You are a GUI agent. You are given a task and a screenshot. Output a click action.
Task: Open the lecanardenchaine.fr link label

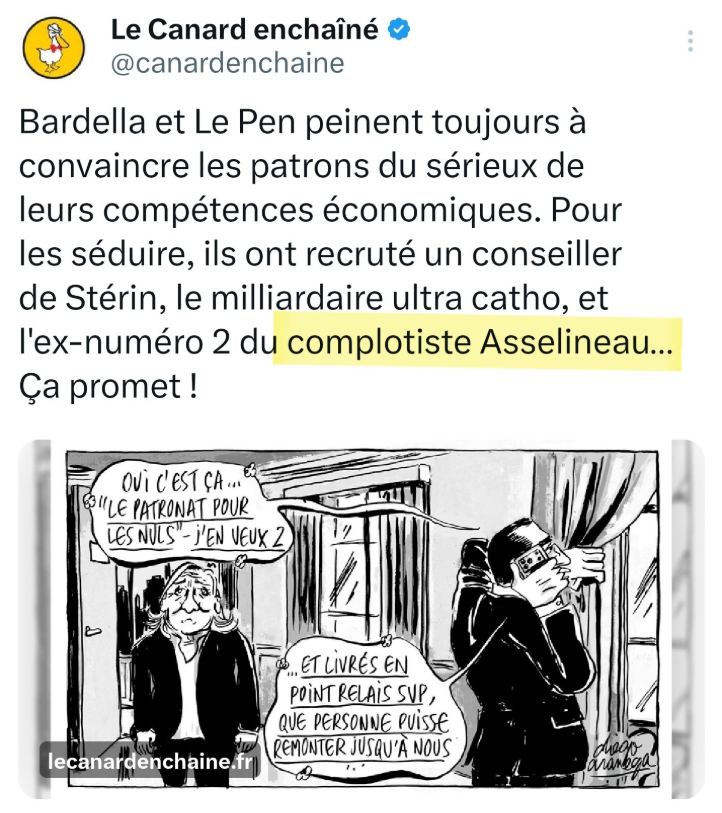coord(150,761)
